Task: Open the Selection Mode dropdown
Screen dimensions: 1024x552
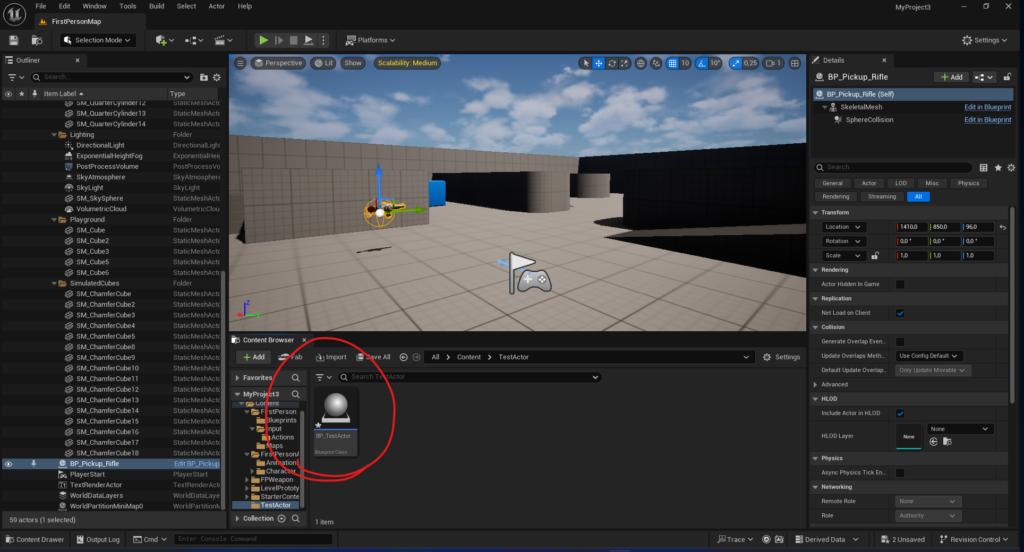Action: 100,40
